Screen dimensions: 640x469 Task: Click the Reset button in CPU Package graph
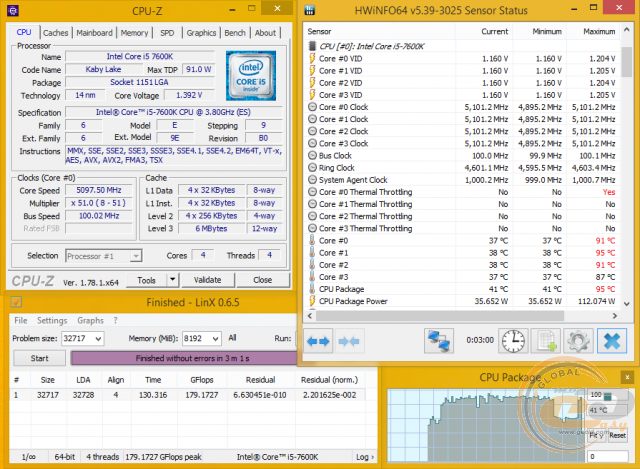click(618, 435)
